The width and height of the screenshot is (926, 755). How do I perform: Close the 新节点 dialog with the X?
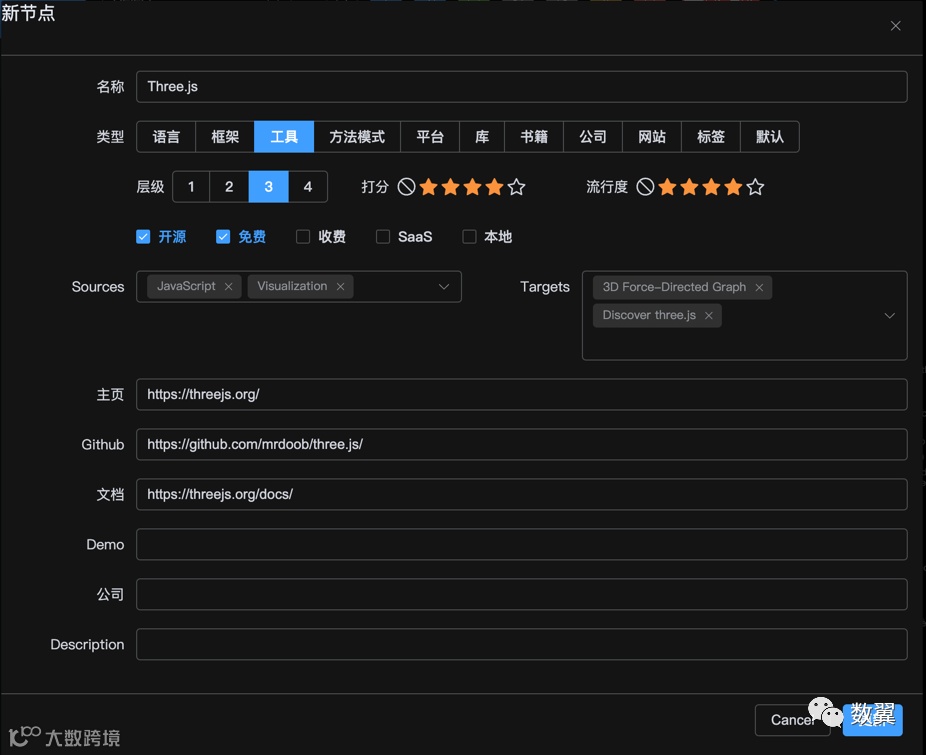895,26
